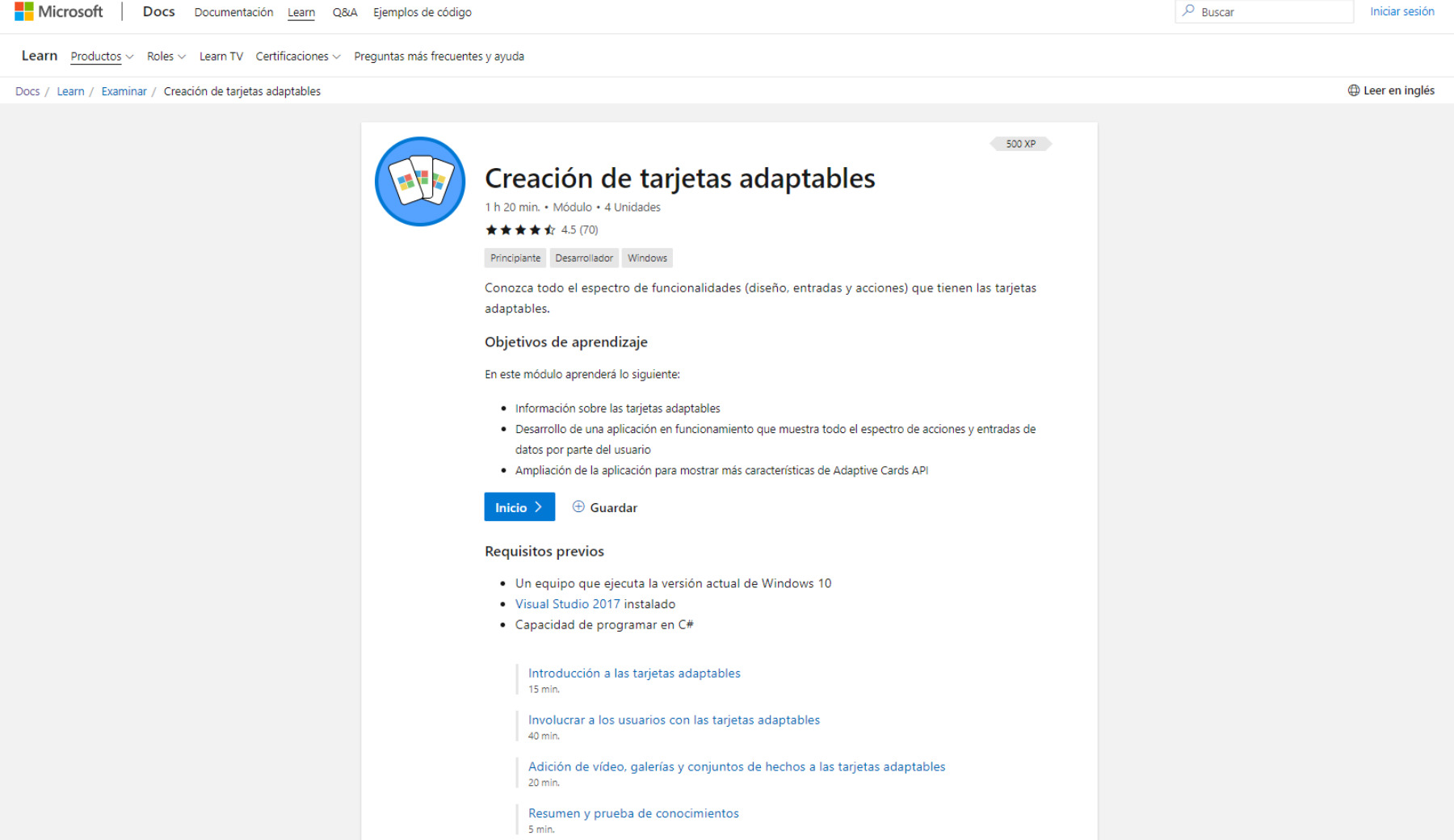Screen dimensions: 1454x840
Task: Click the Windows tag
Action: [x=647, y=258]
